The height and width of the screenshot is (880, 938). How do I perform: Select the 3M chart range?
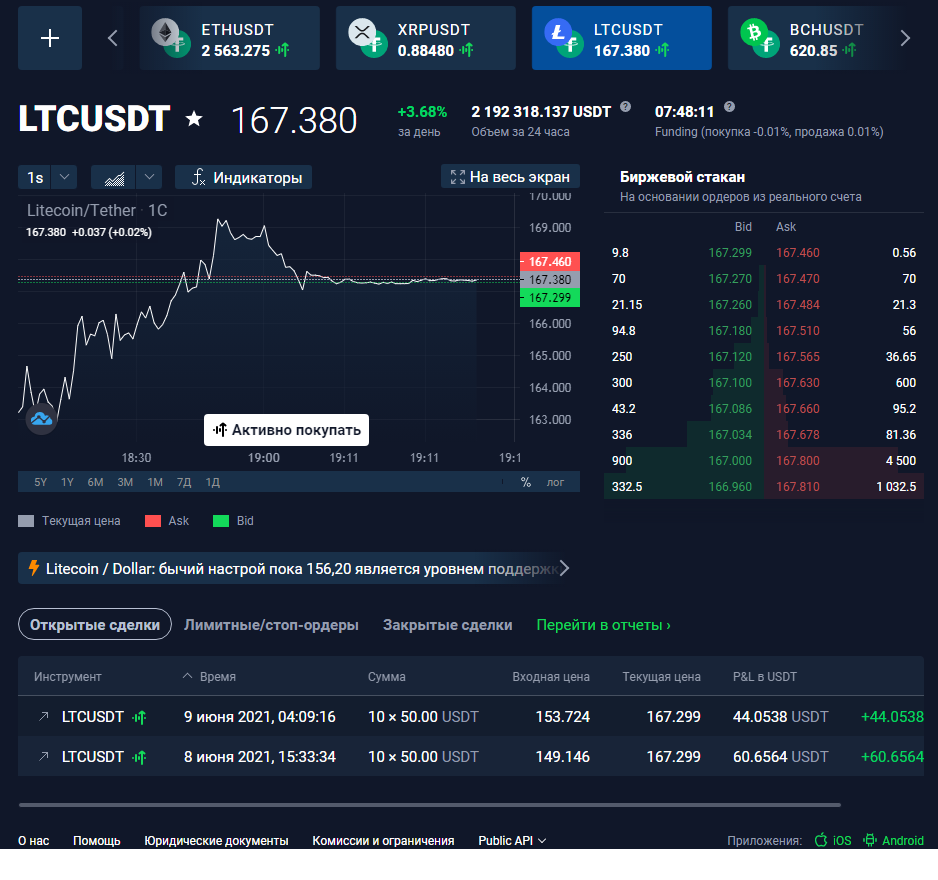click(125, 482)
